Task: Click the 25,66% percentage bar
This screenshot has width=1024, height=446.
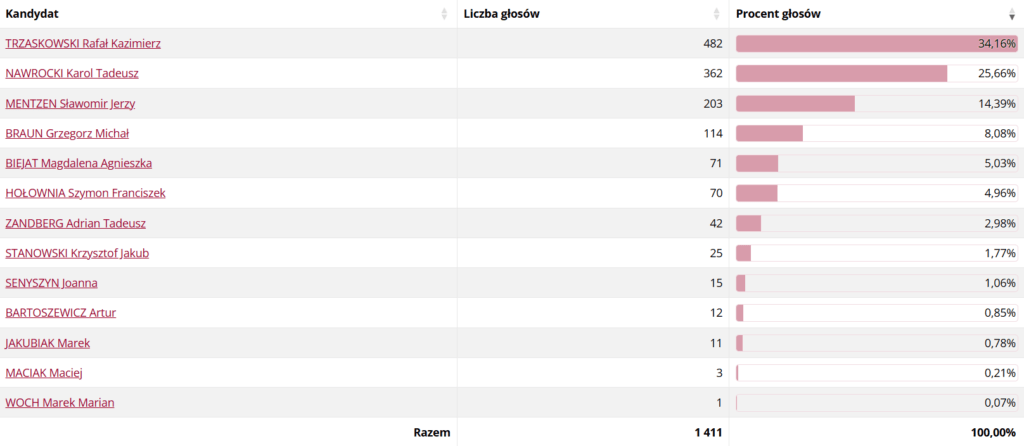Action: point(877,74)
